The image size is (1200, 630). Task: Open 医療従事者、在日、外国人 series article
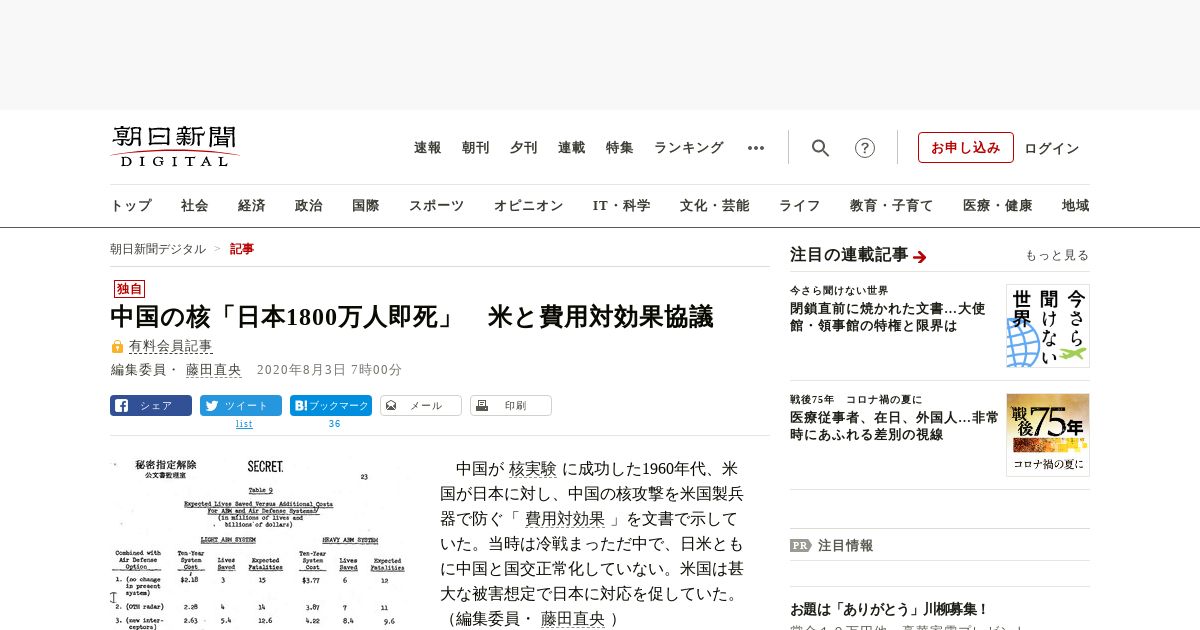[894, 426]
